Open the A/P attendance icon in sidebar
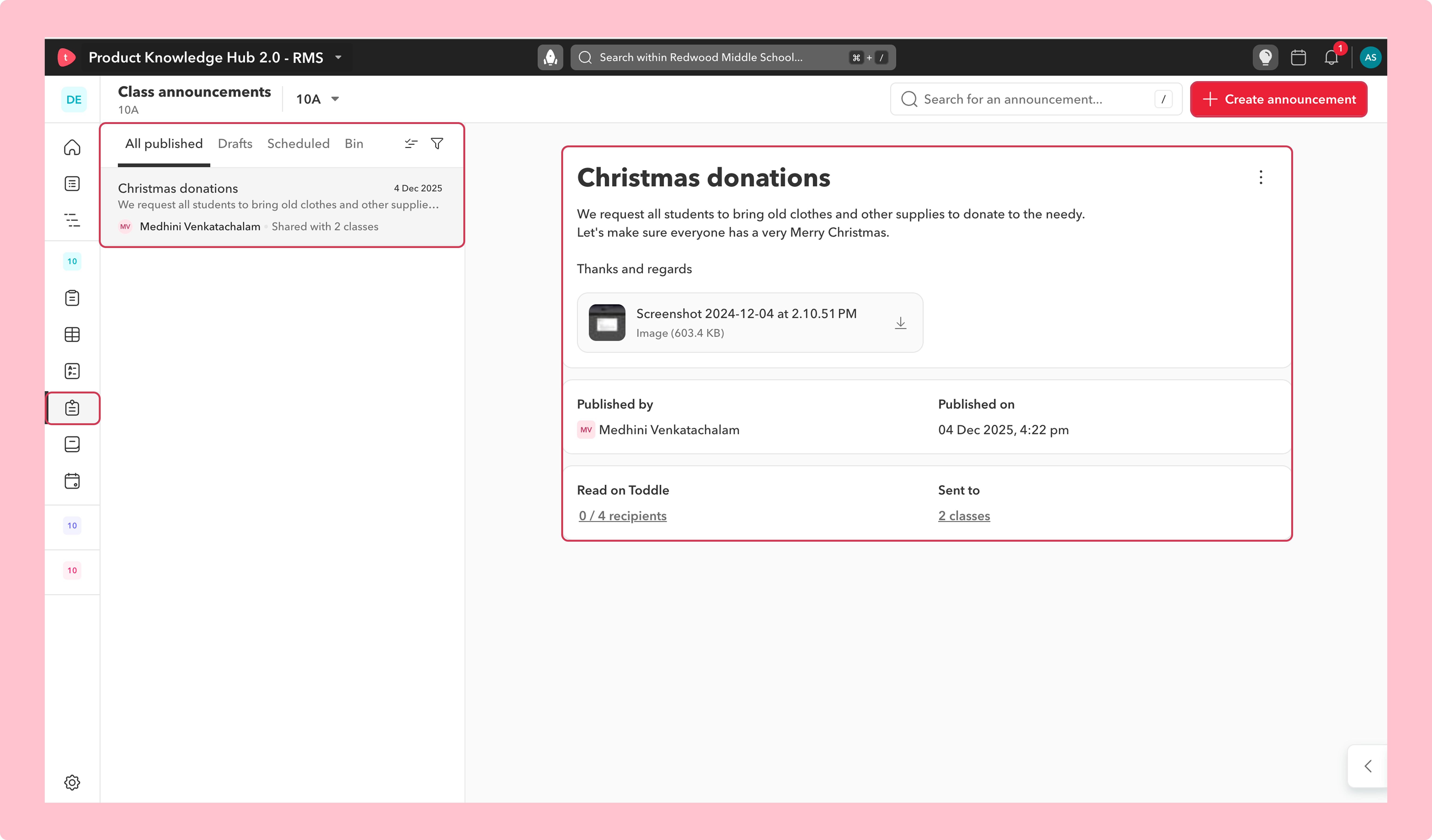Screen dimensions: 1432x840 pyautogui.click(x=72, y=371)
